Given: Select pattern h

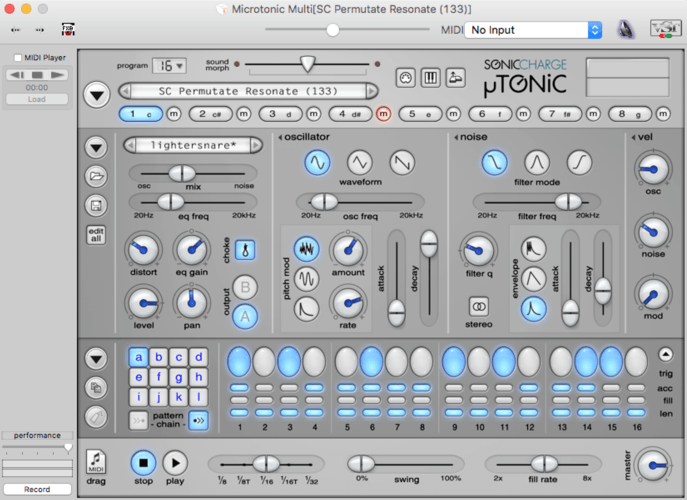Looking at the screenshot, I should pyautogui.click(x=198, y=377).
